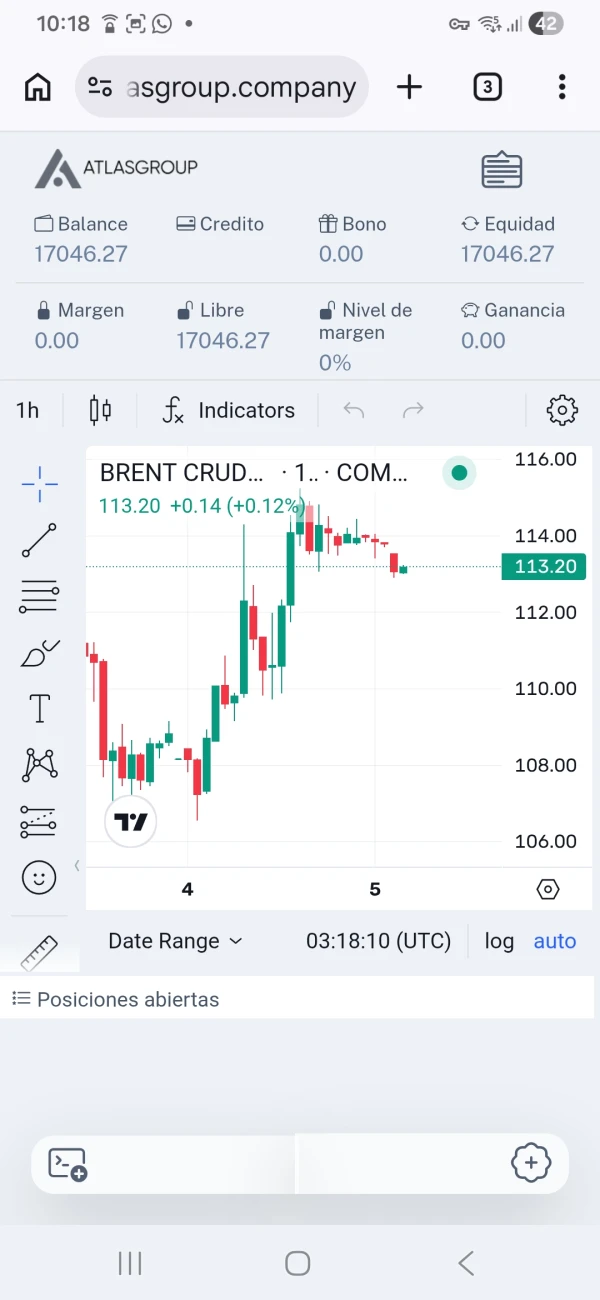Select the crosshair cursor tool
600x1300 pixels.
pyautogui.click(x=39, y=484)
